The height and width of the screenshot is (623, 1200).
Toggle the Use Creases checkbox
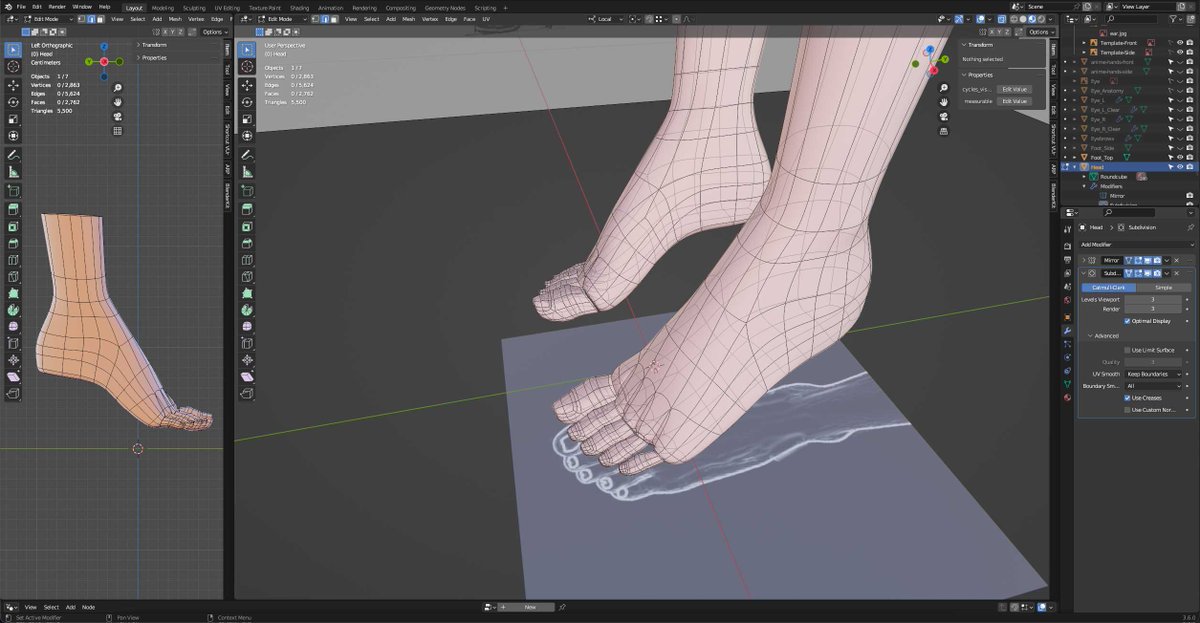click(x=1128, y=397)
